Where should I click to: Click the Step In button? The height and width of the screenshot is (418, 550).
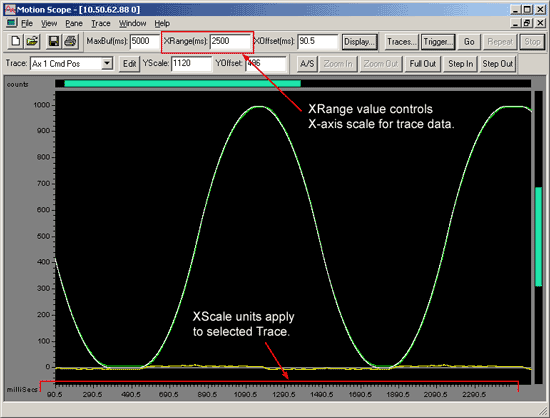pos(460,64)
